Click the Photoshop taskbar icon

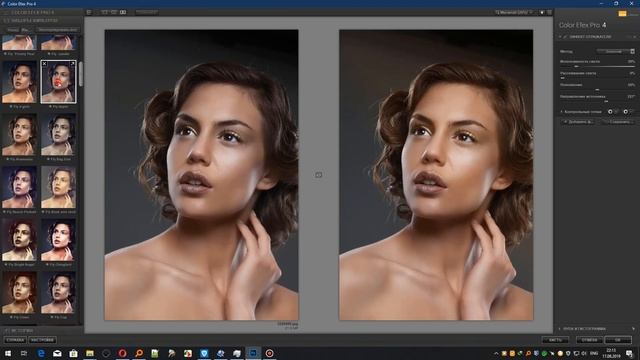pos(253,353)
